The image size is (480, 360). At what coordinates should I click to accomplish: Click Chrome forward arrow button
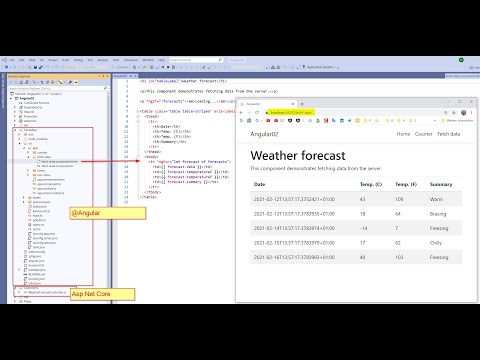249,113
